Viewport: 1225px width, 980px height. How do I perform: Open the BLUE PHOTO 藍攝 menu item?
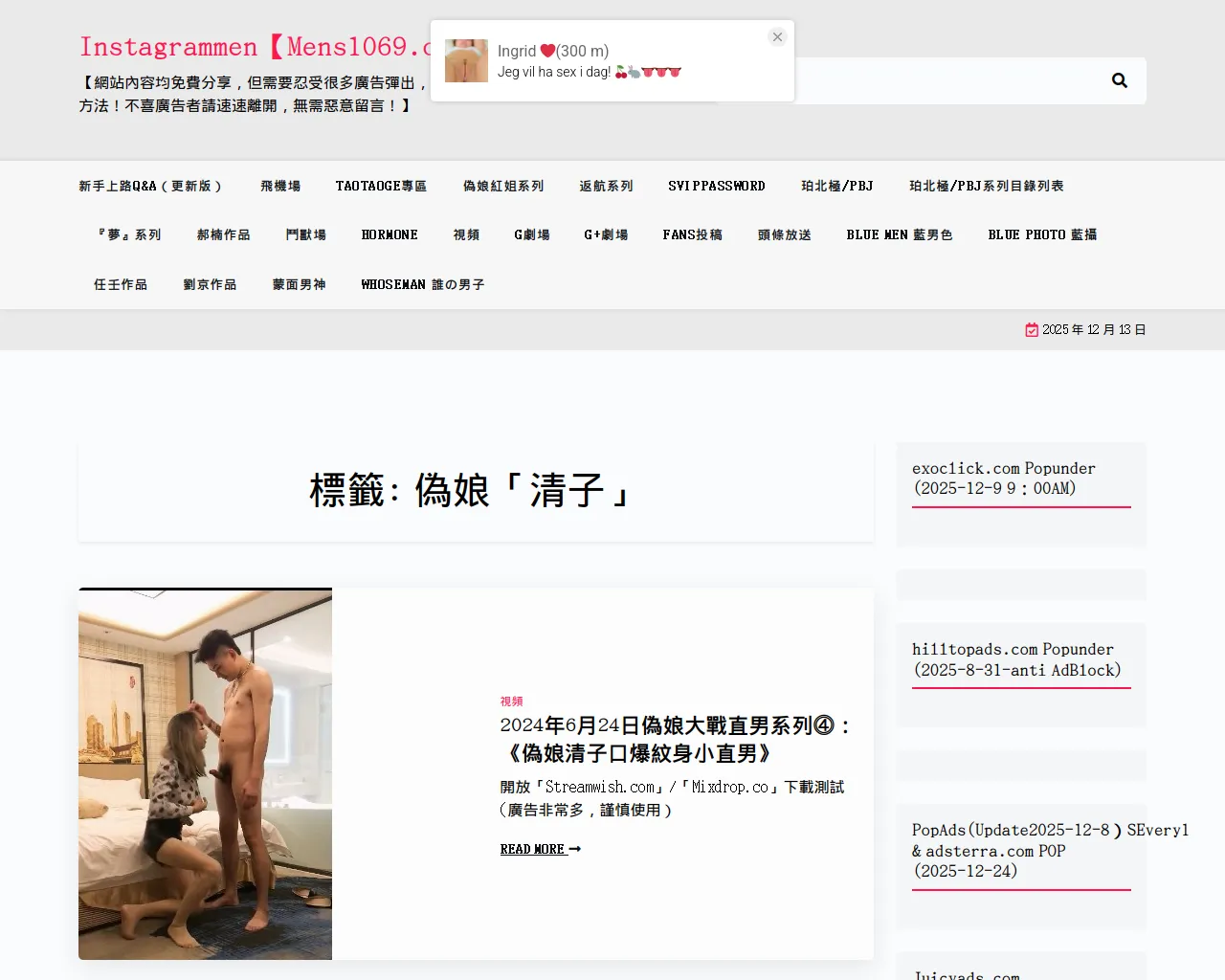pos(1042,234)
